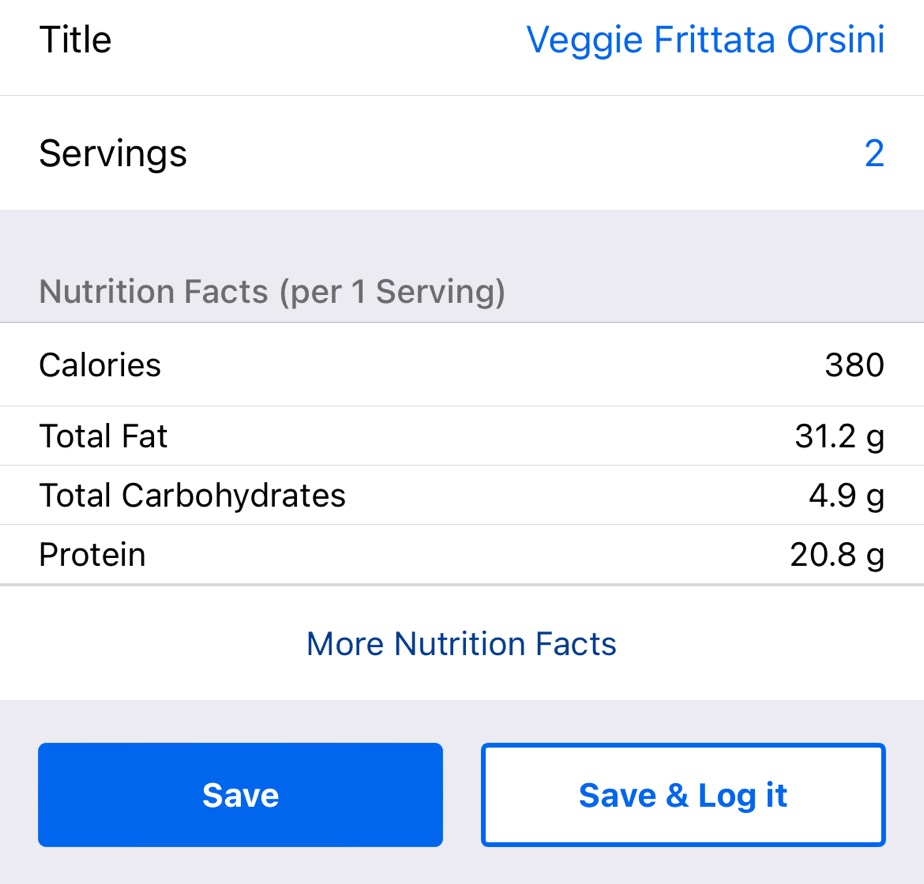Click the Nutrition Facts section header
Viewport: 924px width, 884px height.
153,292
